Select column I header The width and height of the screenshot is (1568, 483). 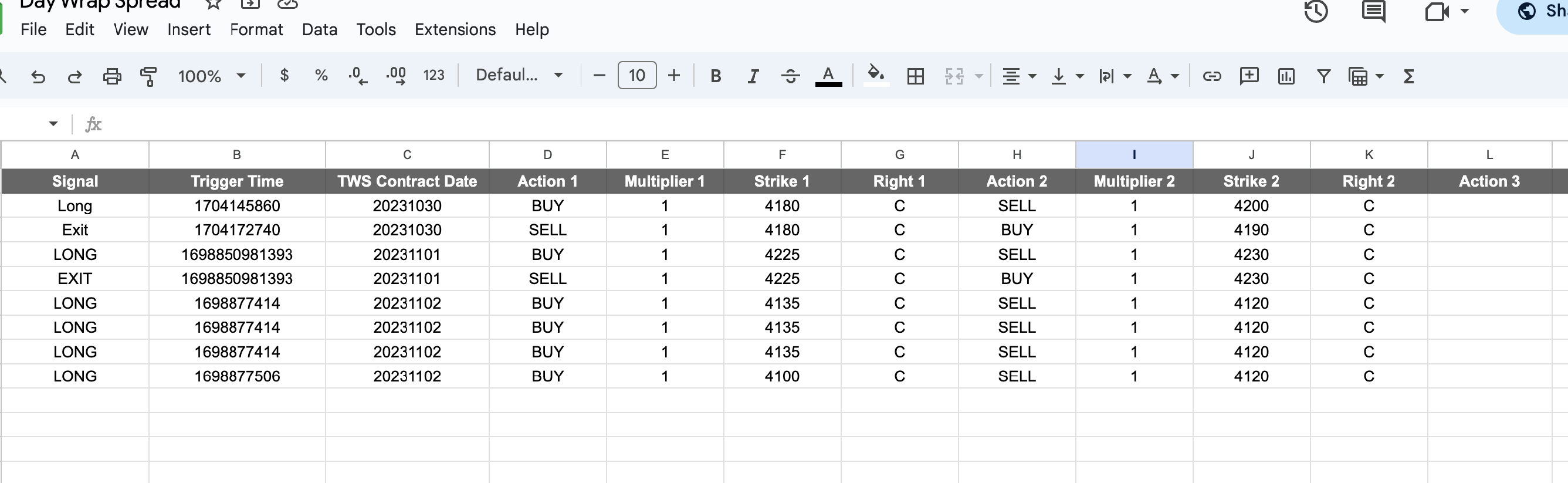coord(1134,155)
